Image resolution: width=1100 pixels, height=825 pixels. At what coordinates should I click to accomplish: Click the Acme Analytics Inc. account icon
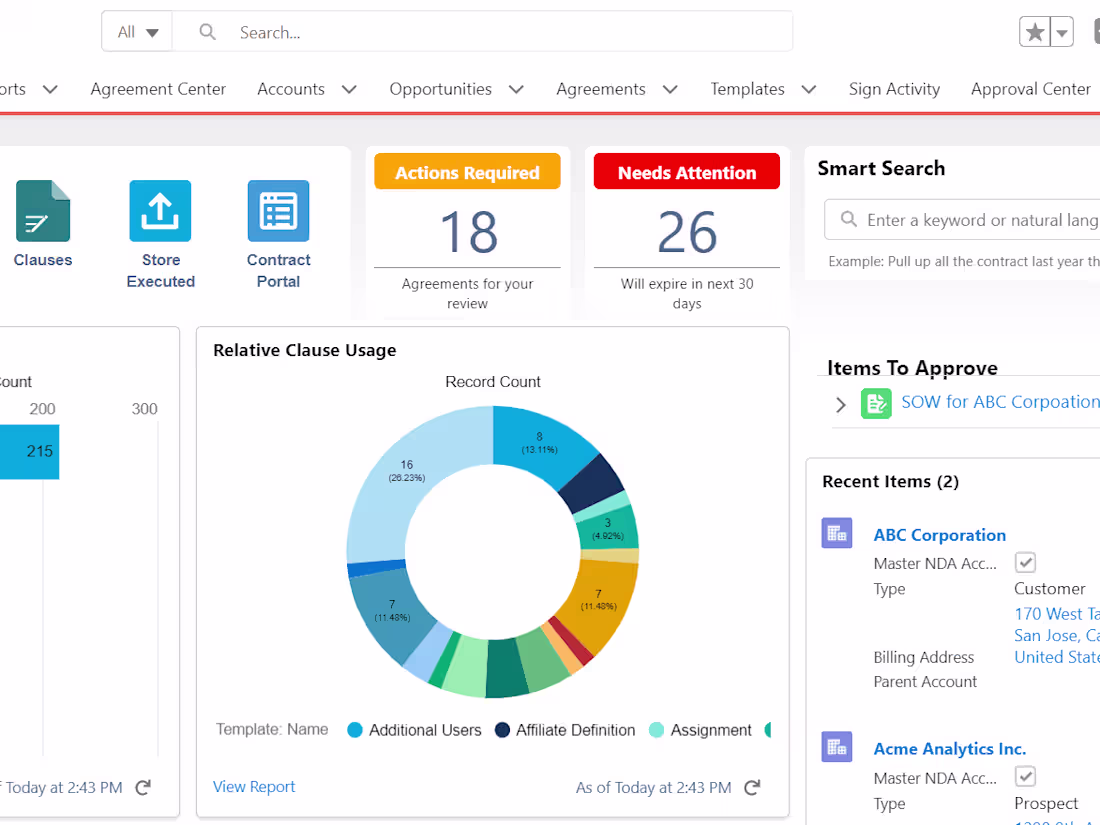[836, 747]
